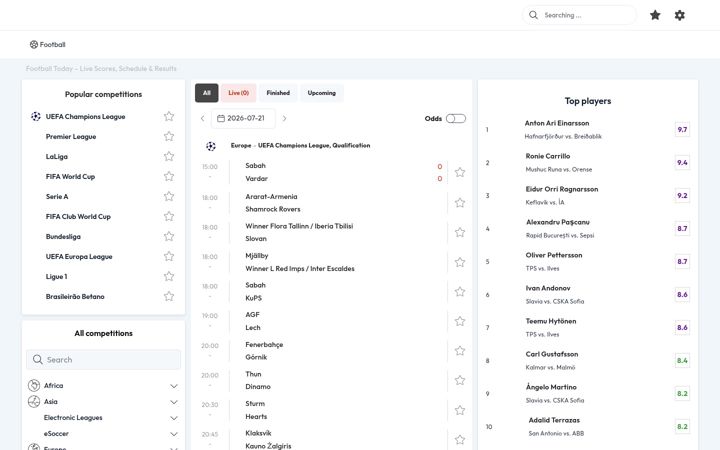Open the Ángelo Martino player row
This screenshot has width=720, height=450.
[x=588, y=394]
